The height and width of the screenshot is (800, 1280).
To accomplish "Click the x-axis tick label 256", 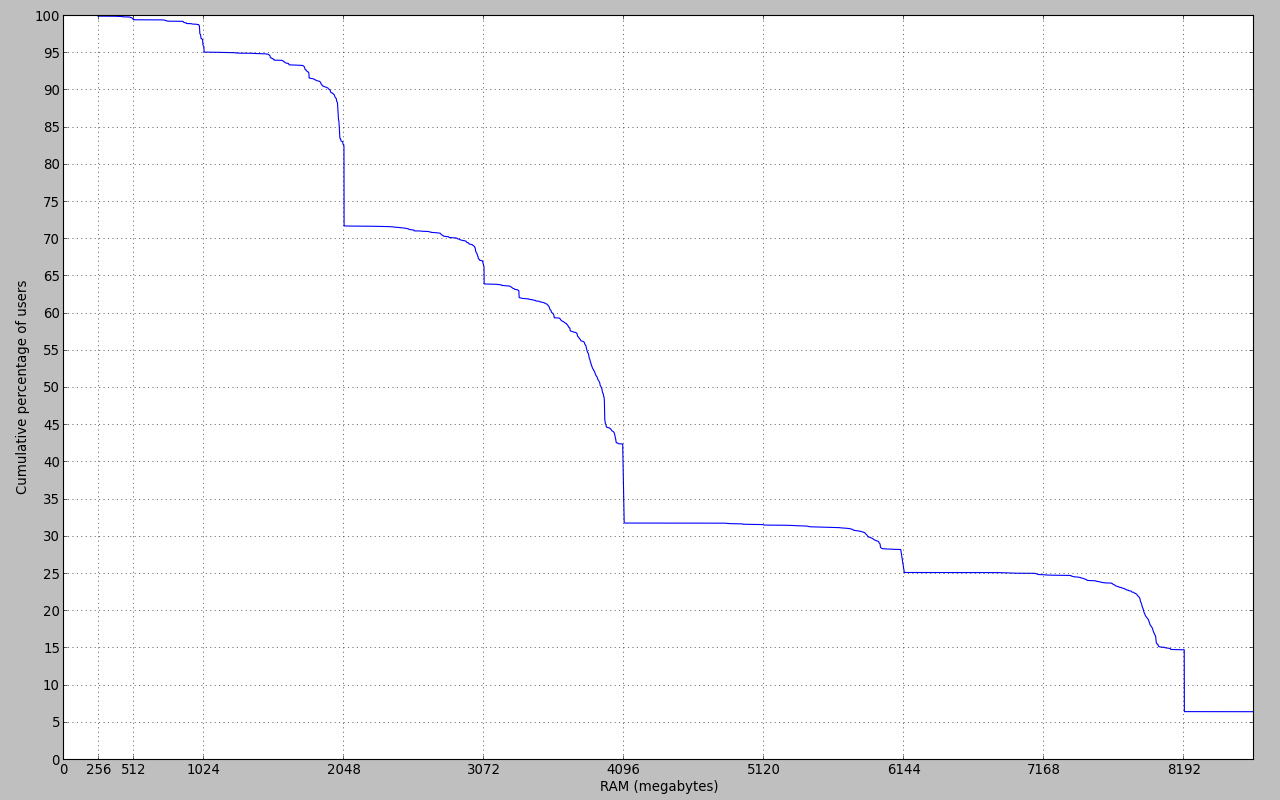I will 98,770.
